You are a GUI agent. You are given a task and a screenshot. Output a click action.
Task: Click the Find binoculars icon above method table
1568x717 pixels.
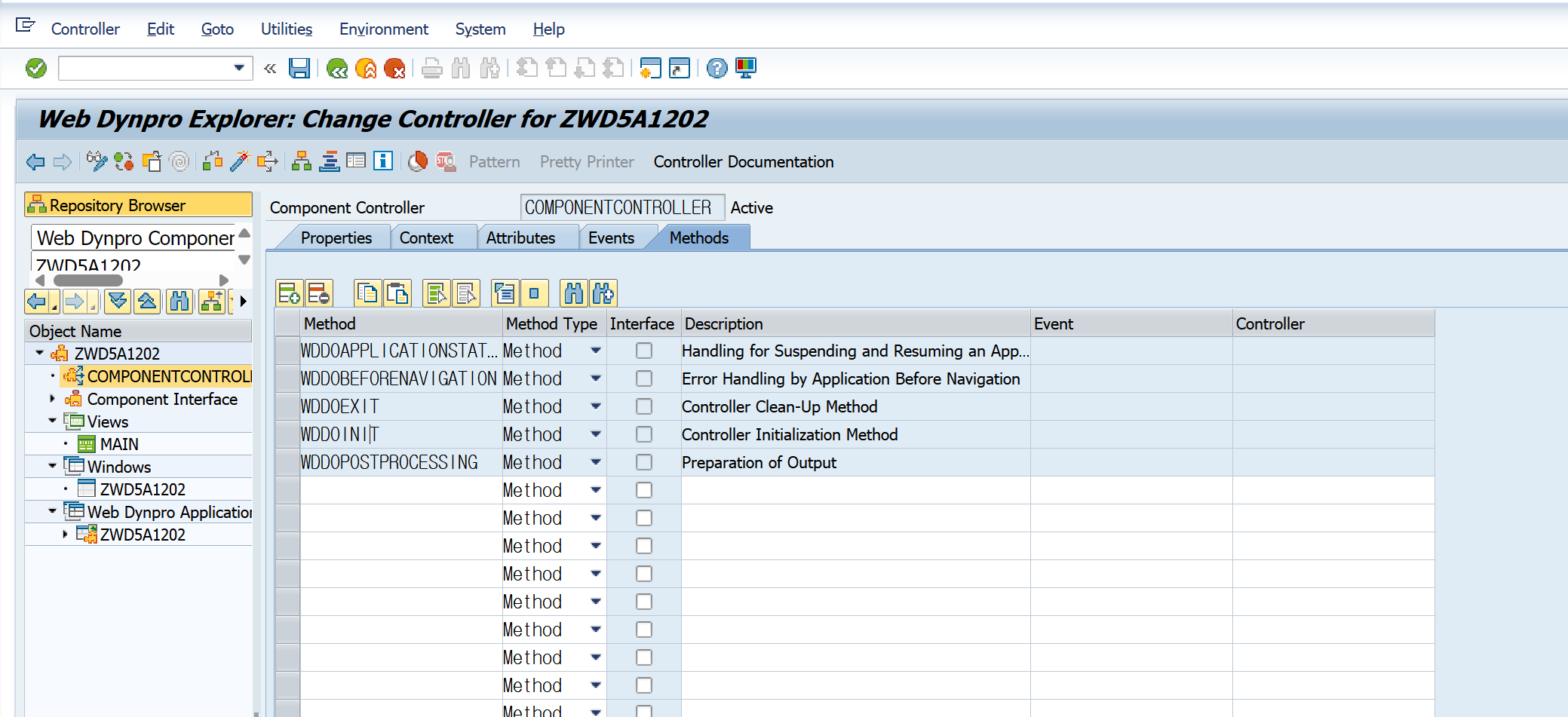[x=573, y=293]
